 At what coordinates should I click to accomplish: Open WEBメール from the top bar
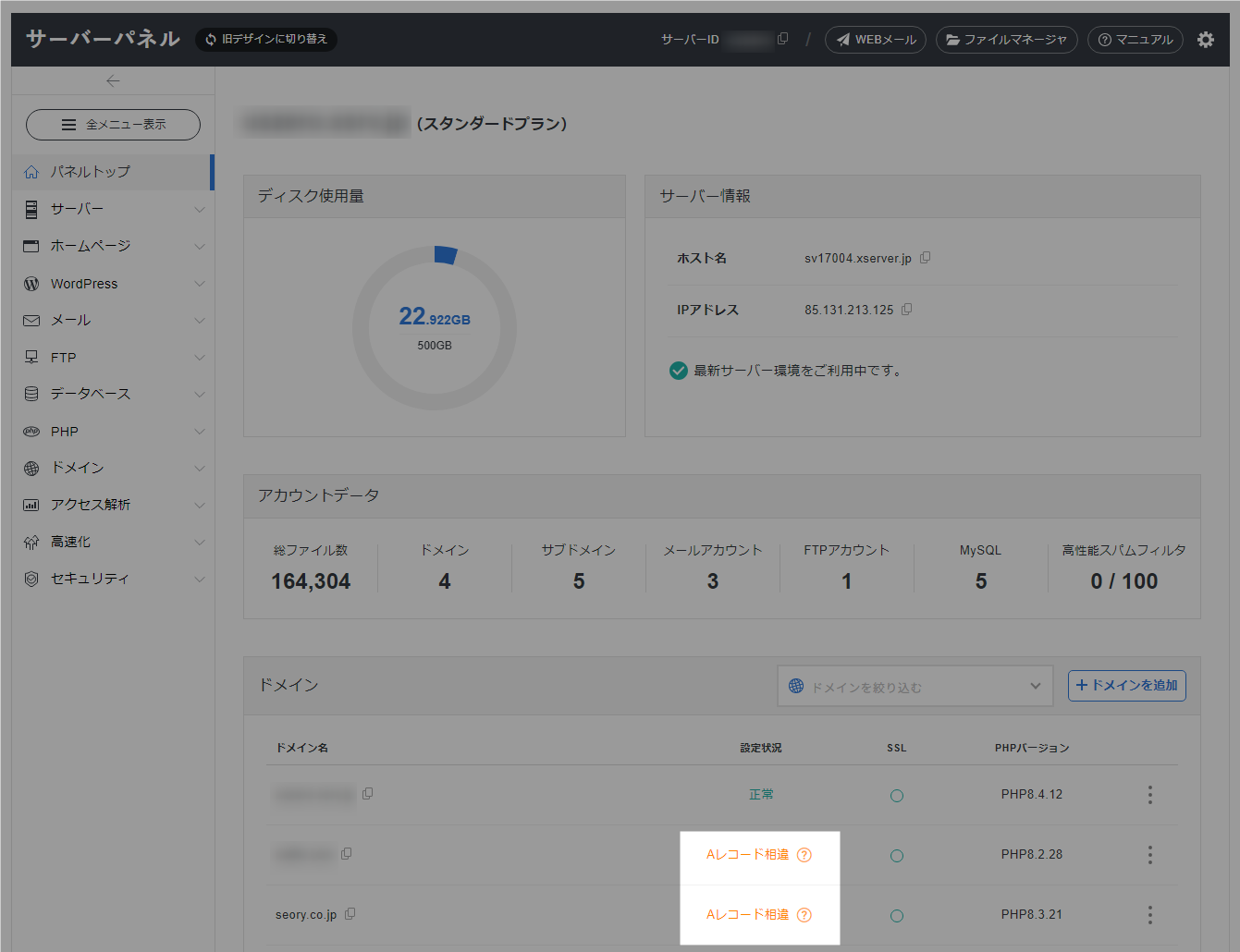click(875, 40)
